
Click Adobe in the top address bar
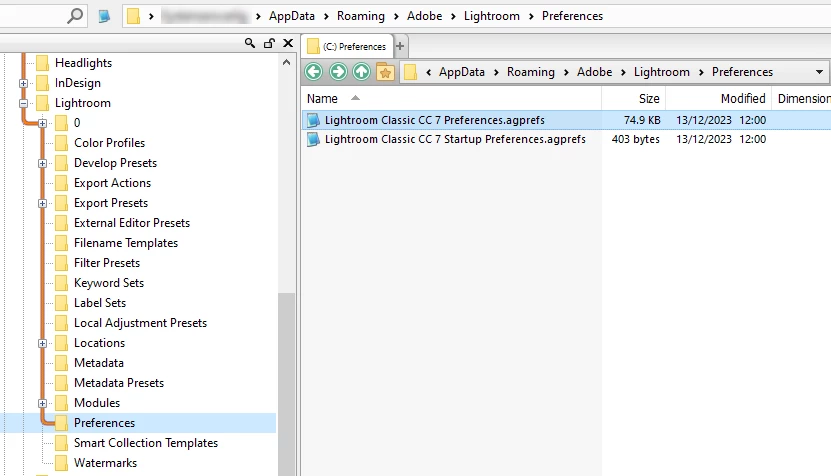pyautogui.click(x=425, y=16)
